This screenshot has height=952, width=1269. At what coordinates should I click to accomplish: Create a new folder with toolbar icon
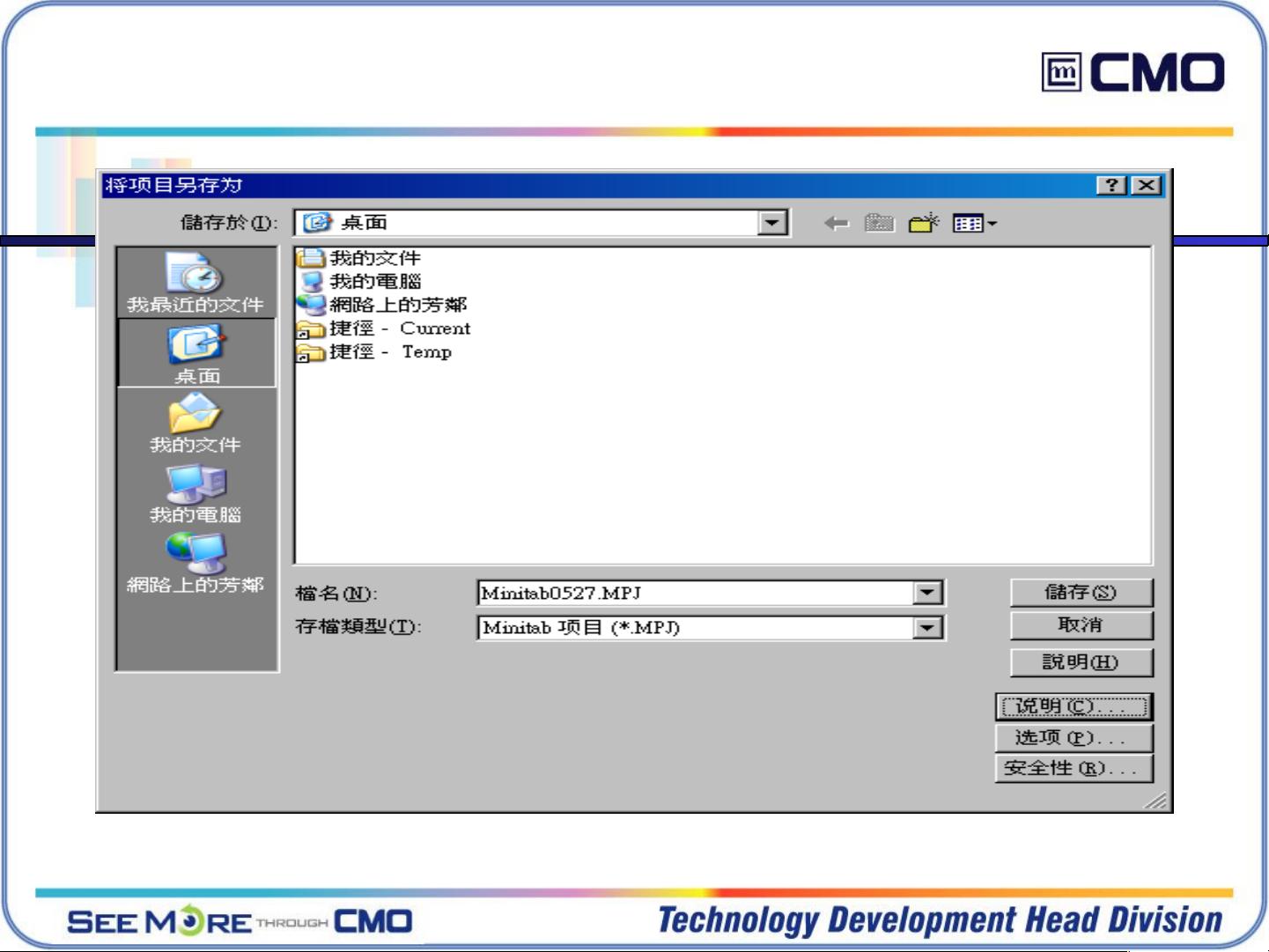click(x=923, y=224)
